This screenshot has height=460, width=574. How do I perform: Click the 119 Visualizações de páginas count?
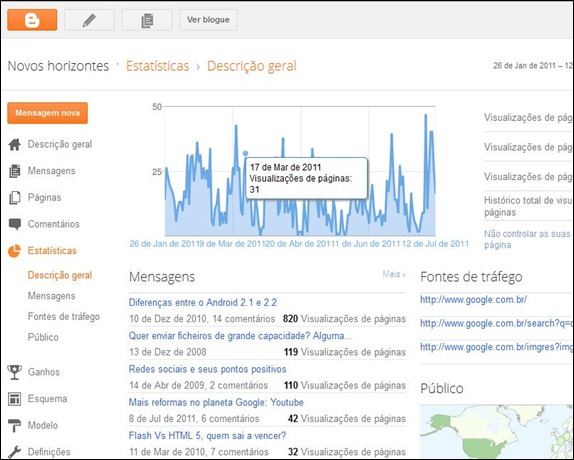[x=344, y=352]
